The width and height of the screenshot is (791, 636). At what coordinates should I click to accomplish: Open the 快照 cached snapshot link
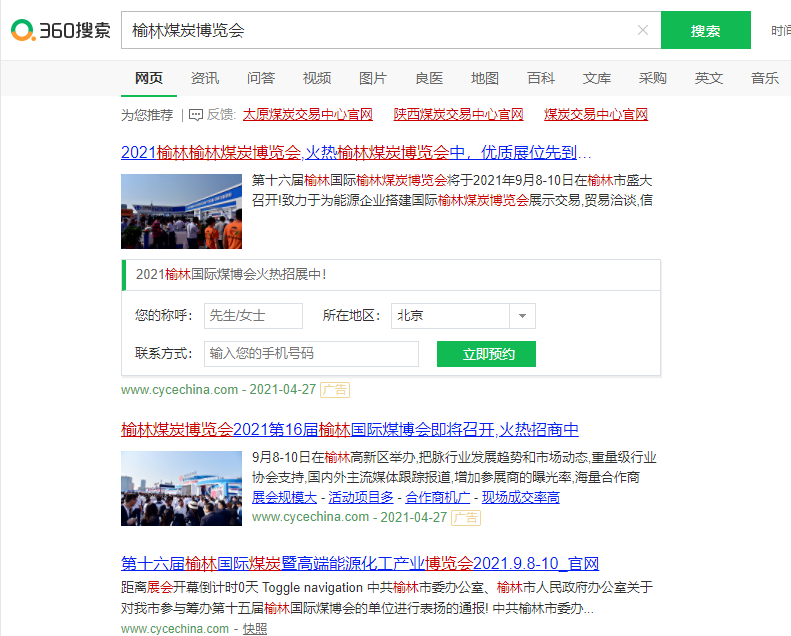[x=255, y=629]
